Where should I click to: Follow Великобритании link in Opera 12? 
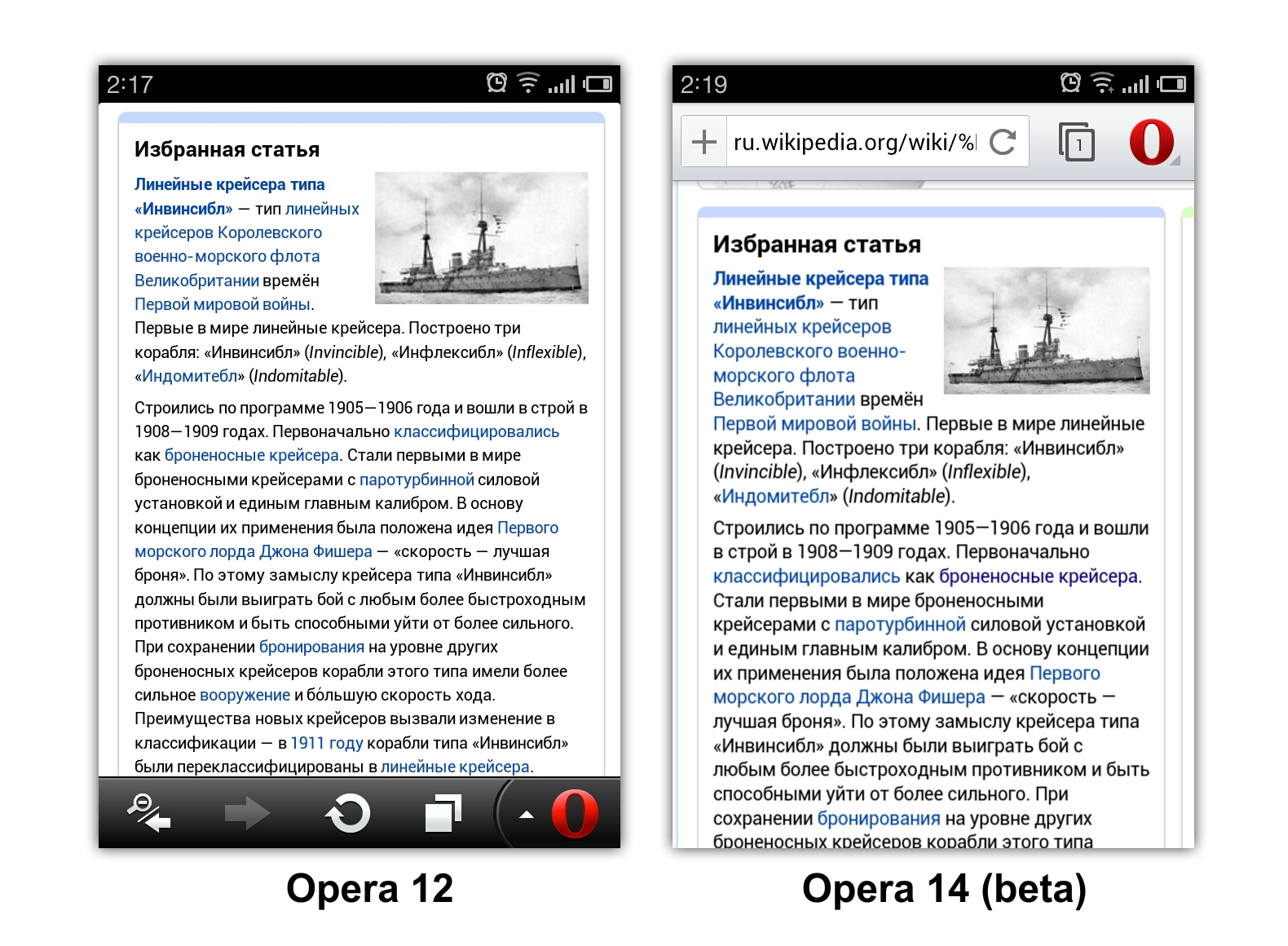pyautogui.click(x=196, y=281)
